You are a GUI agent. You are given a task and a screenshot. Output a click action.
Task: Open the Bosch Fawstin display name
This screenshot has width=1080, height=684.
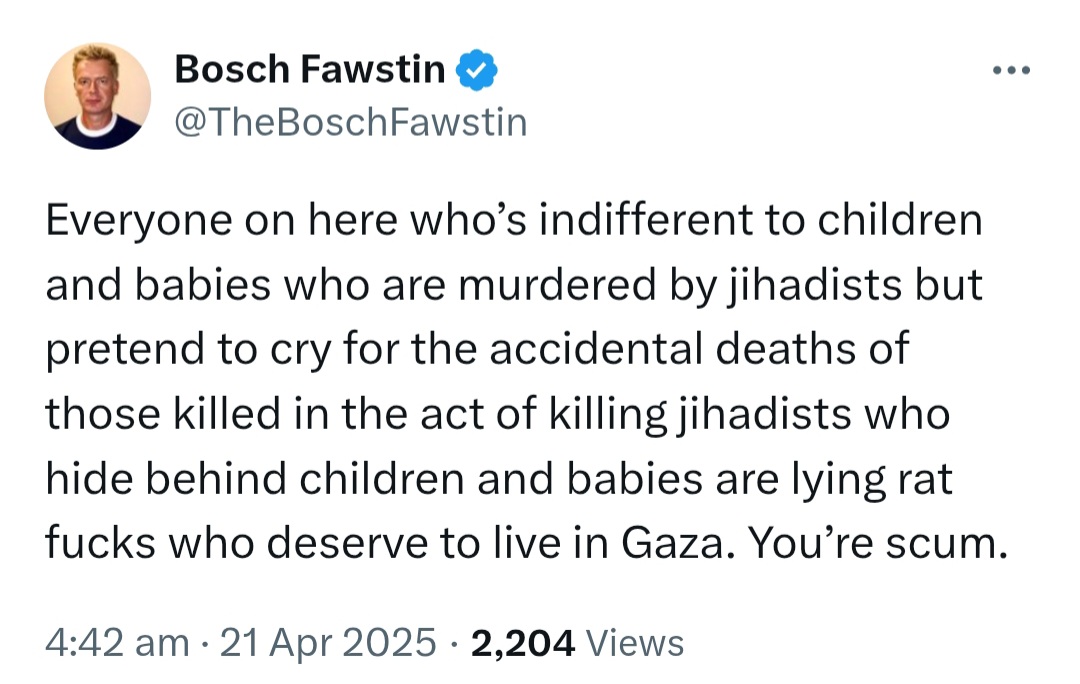tap(310, 70)
